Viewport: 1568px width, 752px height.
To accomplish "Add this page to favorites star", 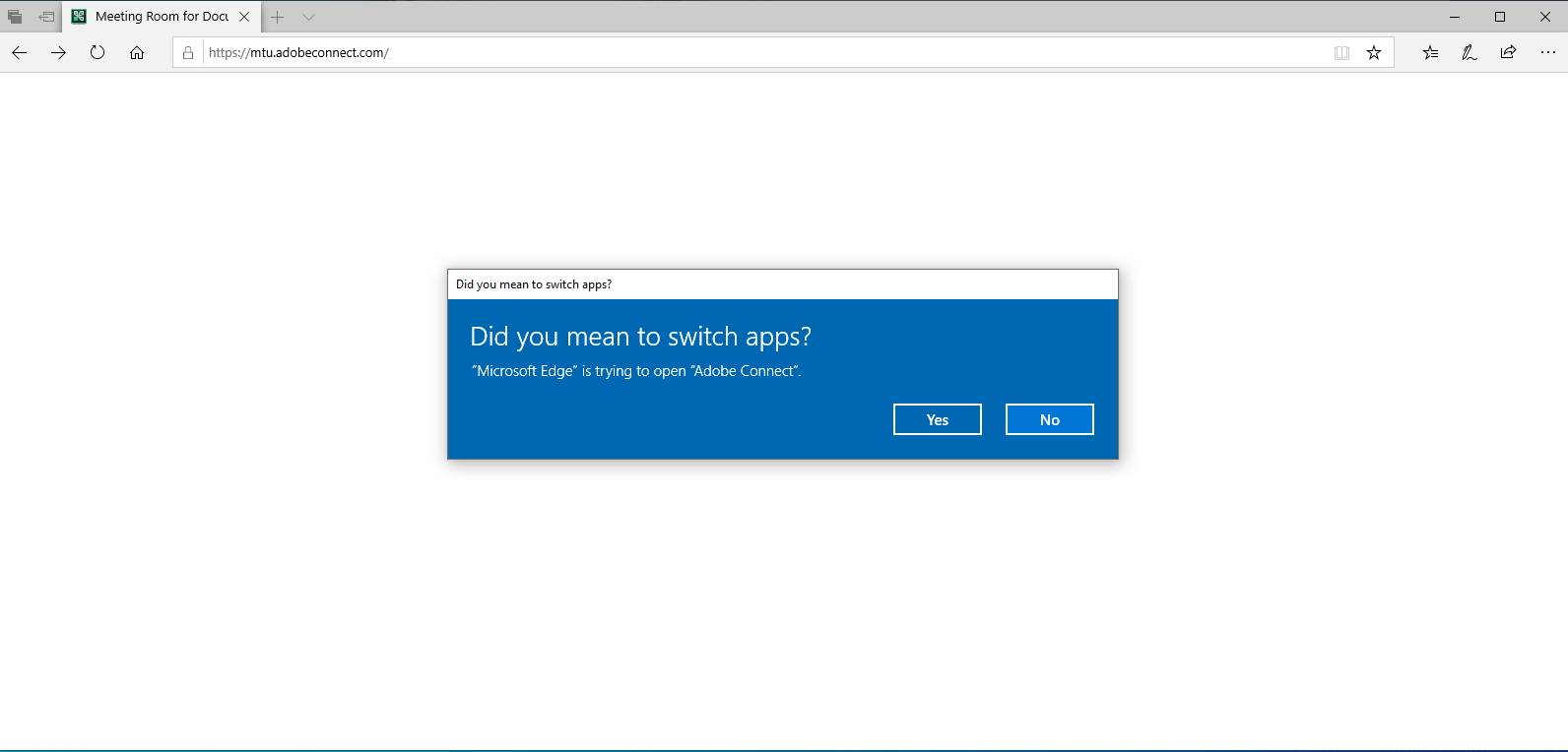I will pos(1374,52).
